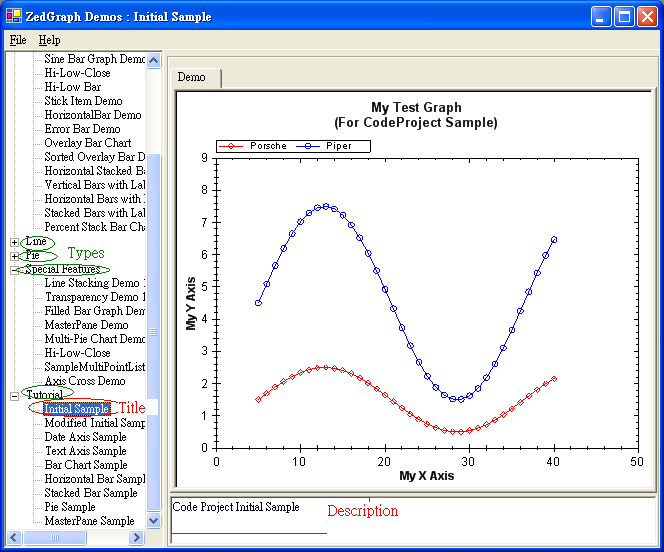The height and width of the screenshot is (552, 664).
Task: Select Stacked Bars with Labels item
Action: point(94,213)
